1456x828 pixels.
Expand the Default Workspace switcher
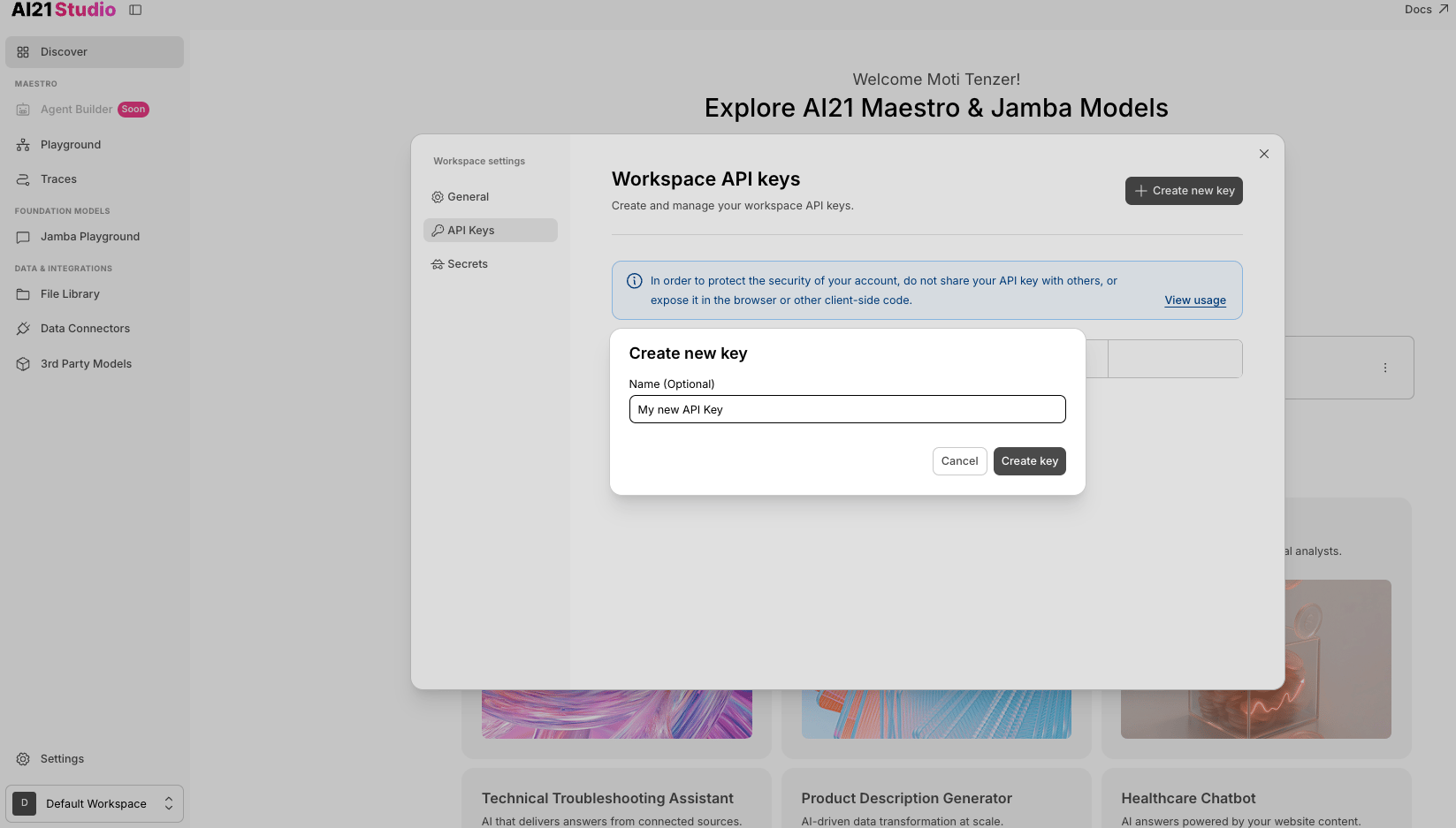pyautogui.click(x=95, y=804)
